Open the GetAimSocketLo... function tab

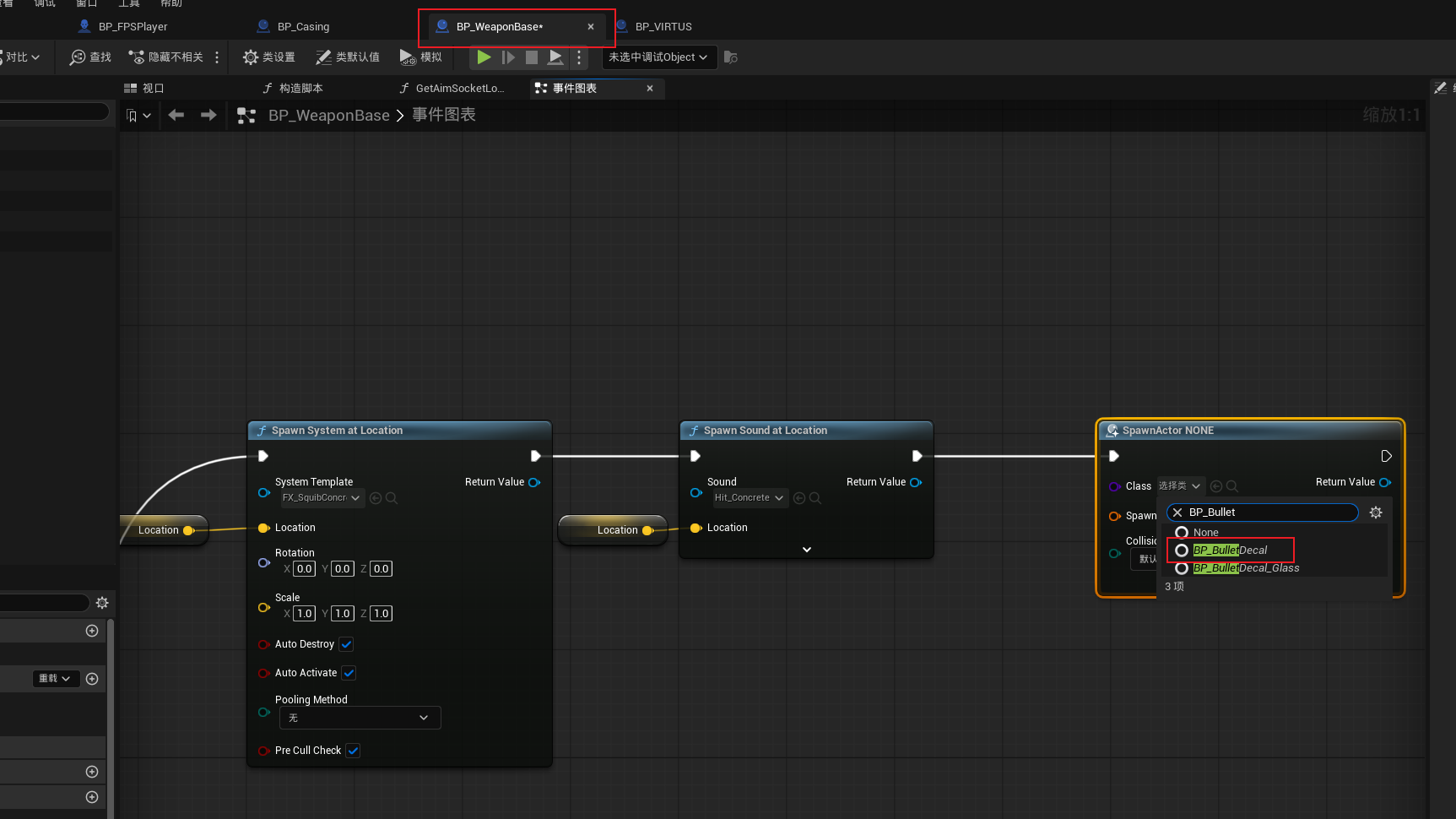[452, 88]
